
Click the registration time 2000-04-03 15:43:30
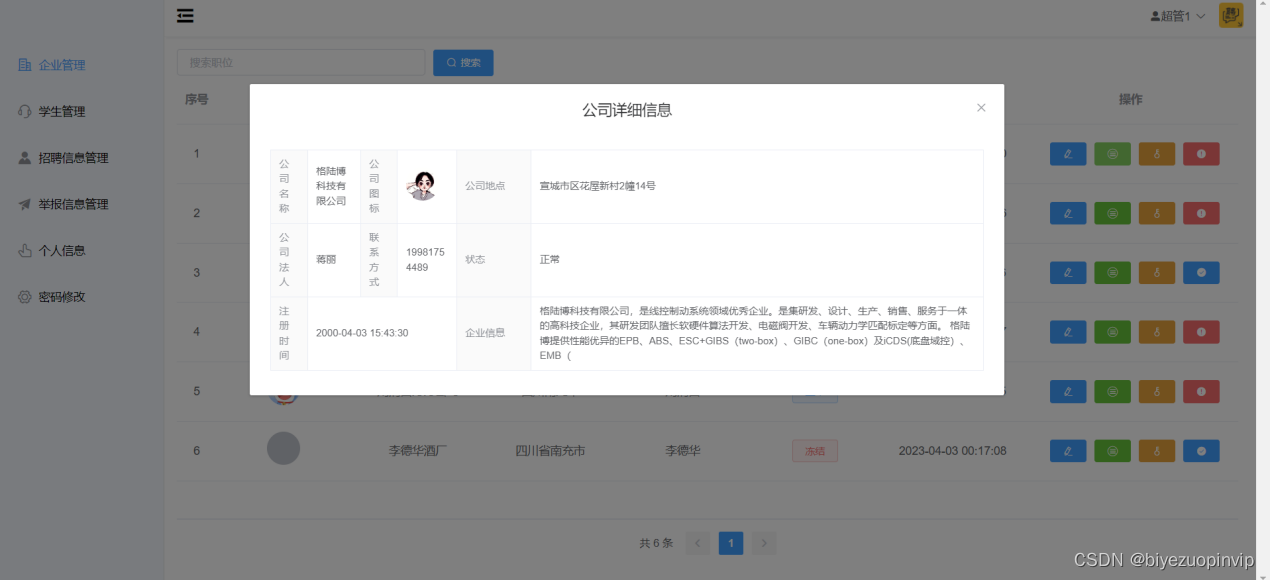362,333
